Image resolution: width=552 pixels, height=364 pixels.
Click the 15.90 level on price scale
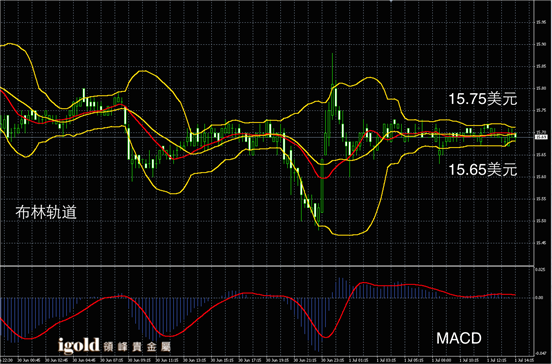tap(541, 44)
